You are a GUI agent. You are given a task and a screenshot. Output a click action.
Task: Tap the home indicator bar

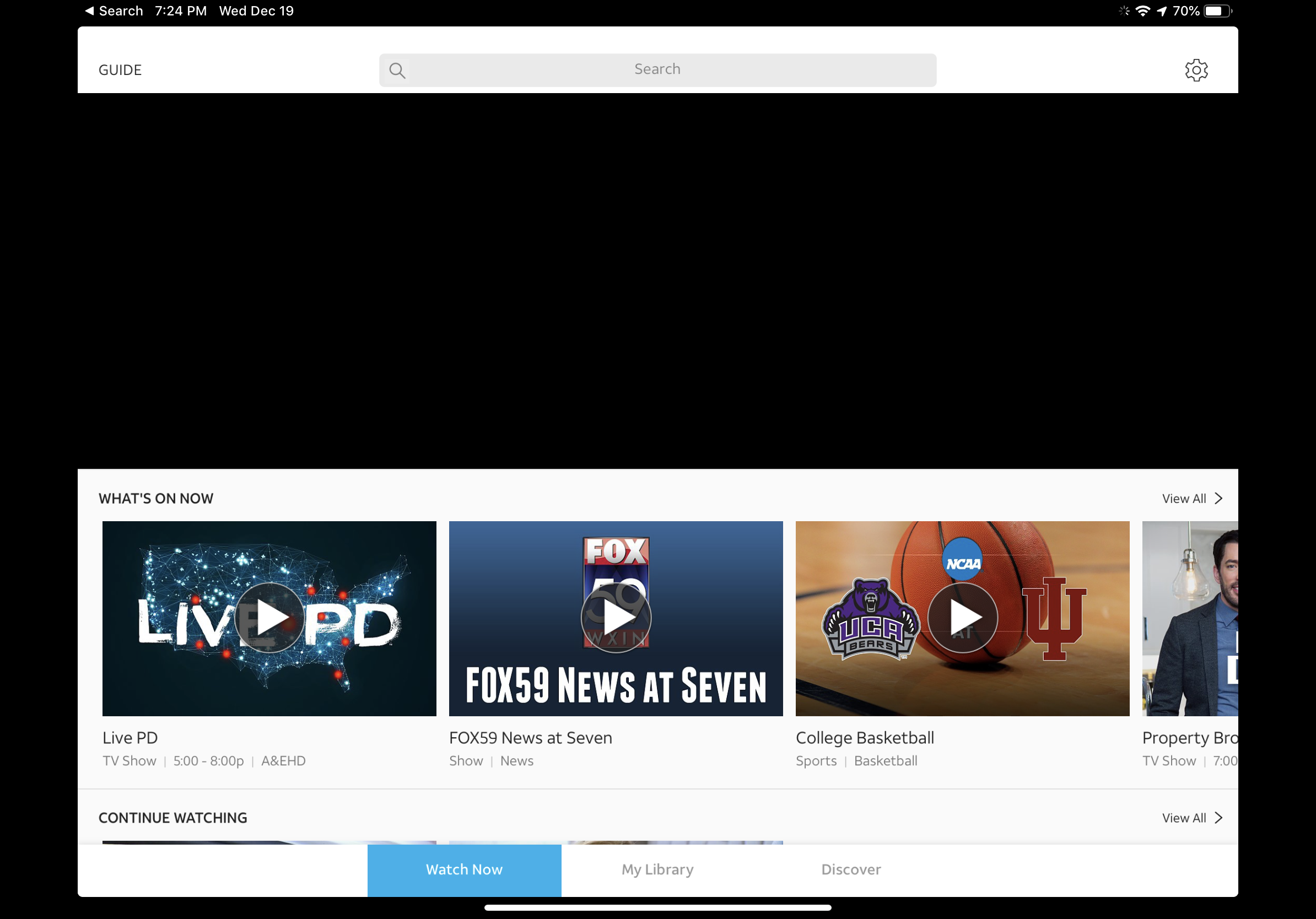(658, 907)
